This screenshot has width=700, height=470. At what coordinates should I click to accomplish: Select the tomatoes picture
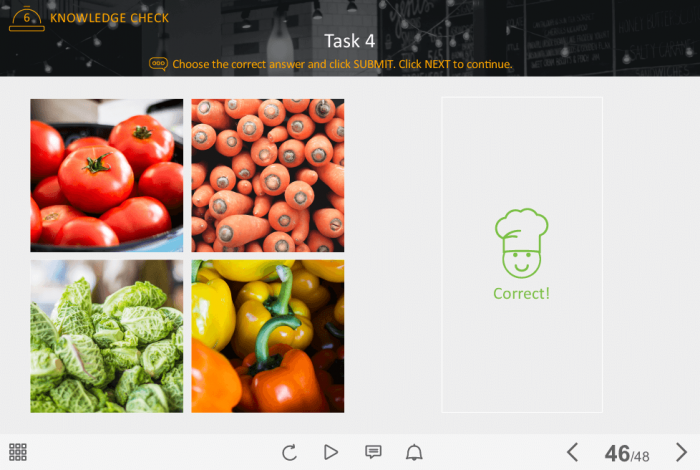tap(107, 175)
